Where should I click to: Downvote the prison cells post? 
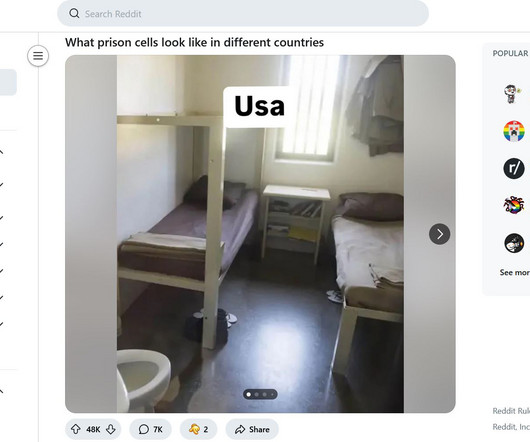111,429
